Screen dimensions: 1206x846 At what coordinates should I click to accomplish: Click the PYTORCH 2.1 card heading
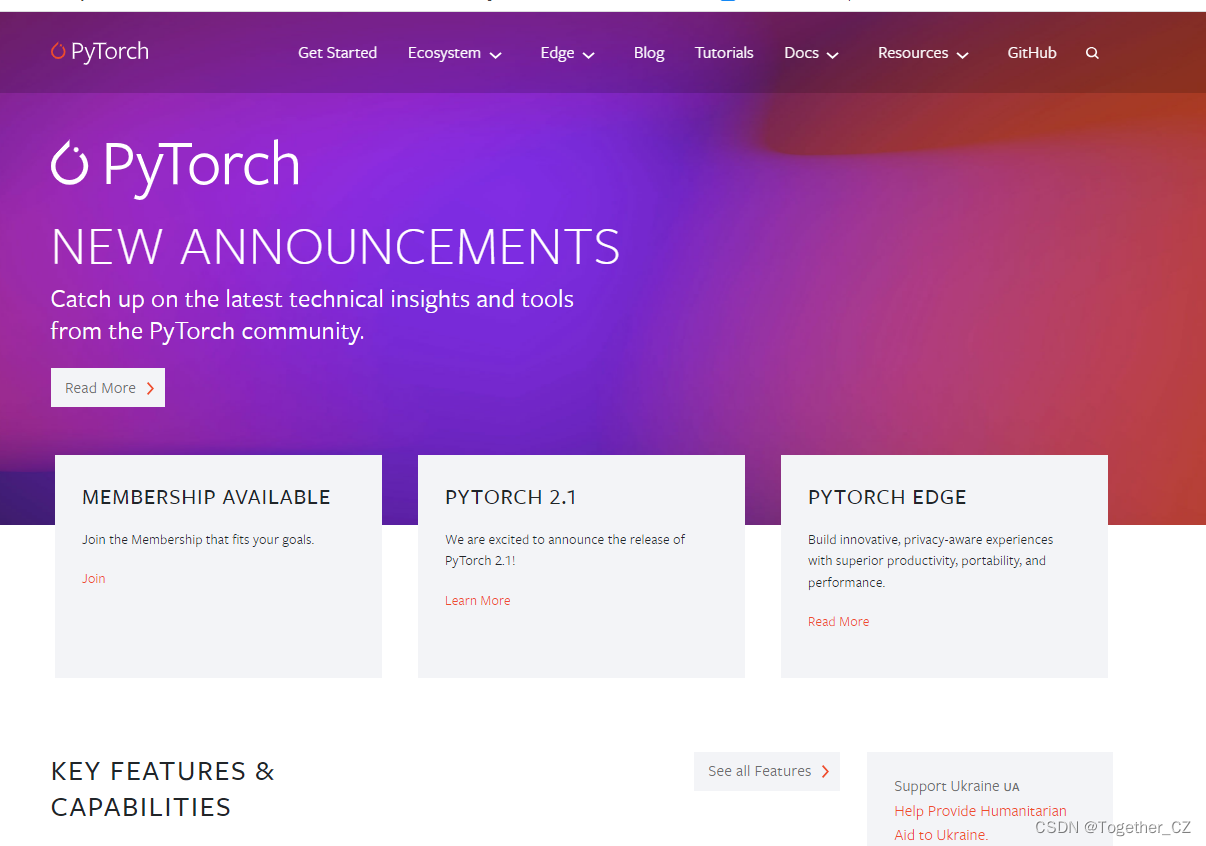coord(511,497)
